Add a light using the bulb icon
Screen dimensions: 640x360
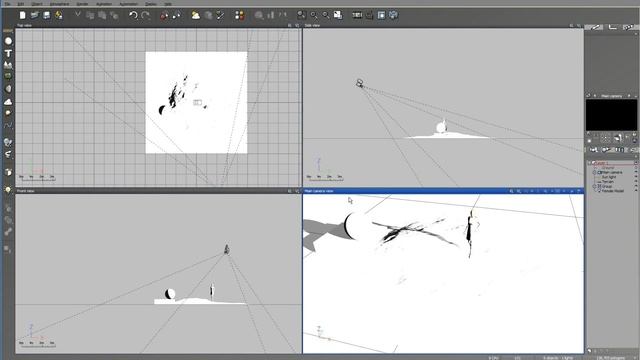click(8, 190)
